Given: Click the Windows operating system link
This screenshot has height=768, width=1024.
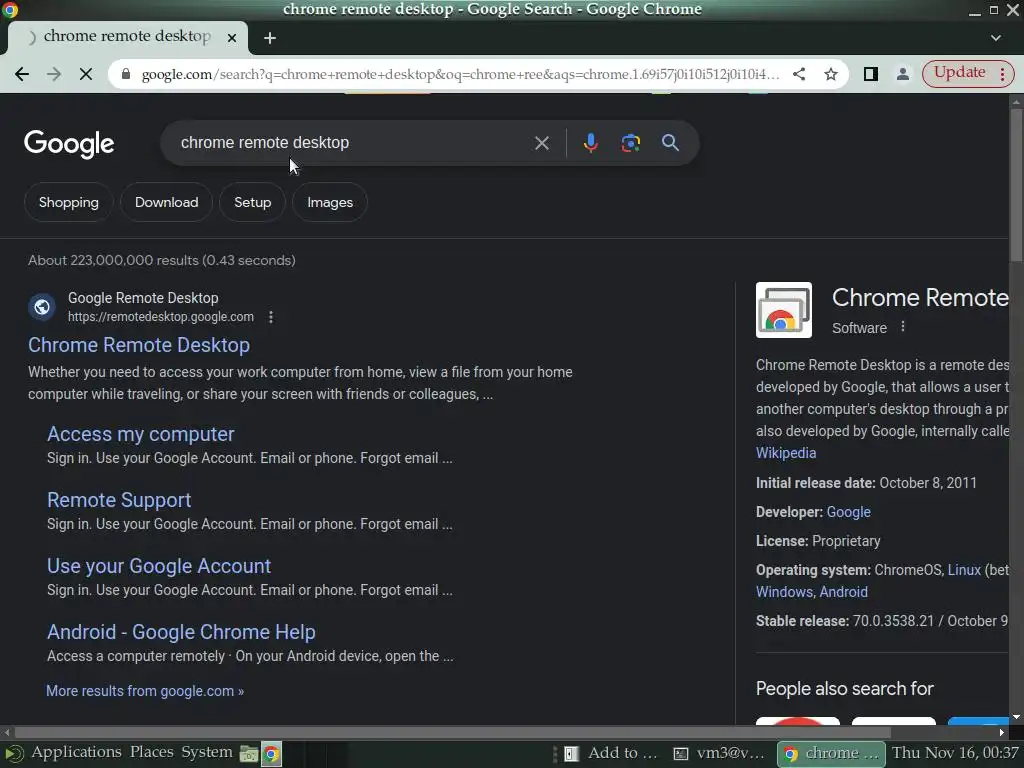Looking at the screenshot, I should [x=784, y=592].
